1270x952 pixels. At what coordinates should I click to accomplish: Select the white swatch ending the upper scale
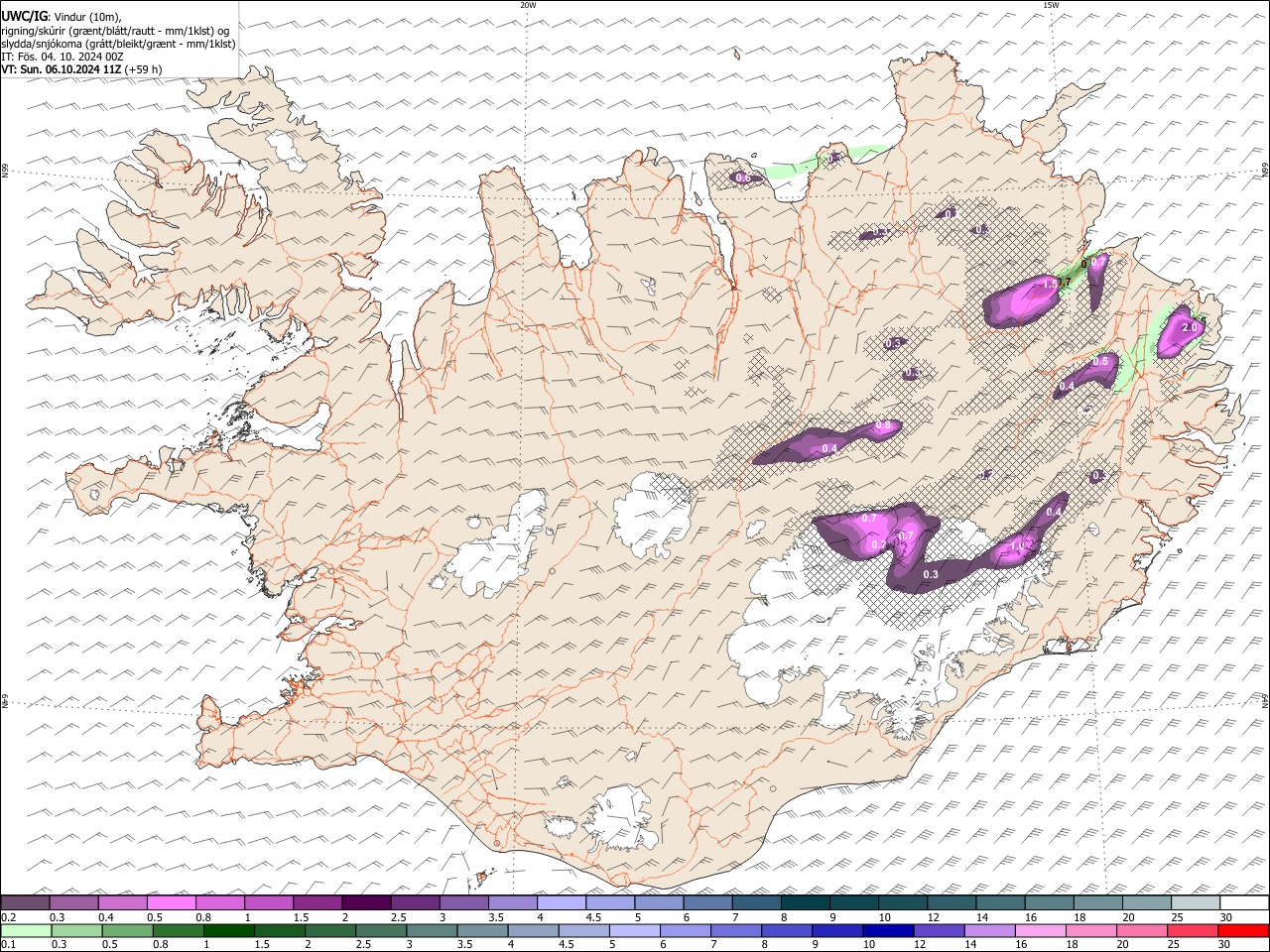[1243, 903]
